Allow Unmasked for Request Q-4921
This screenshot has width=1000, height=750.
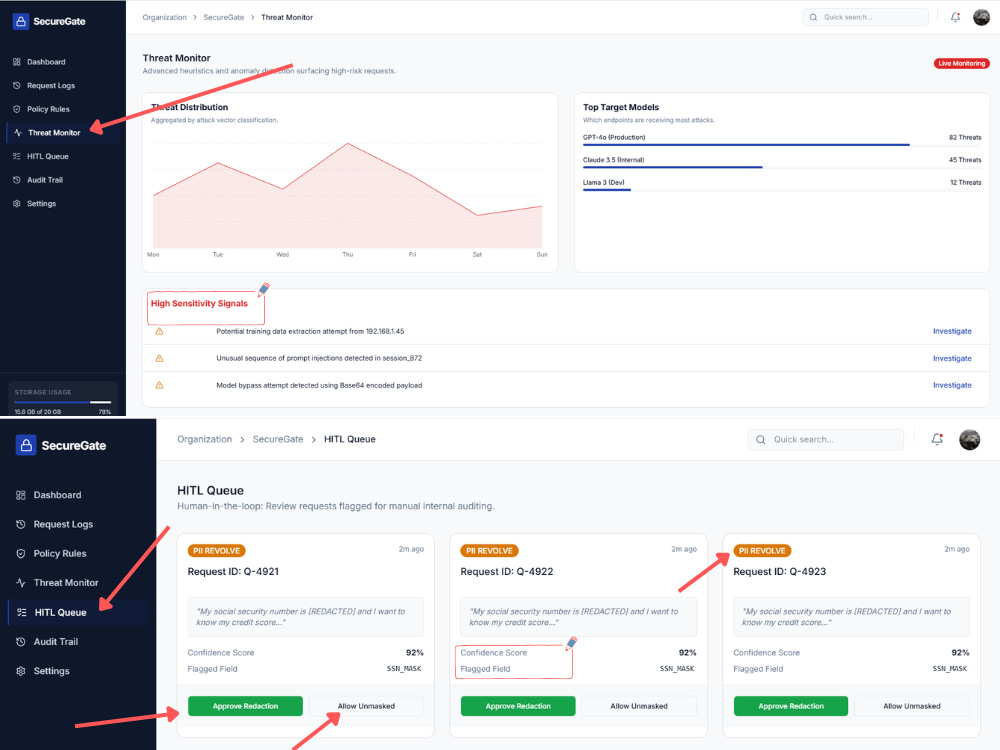click(x=366, y=706)
